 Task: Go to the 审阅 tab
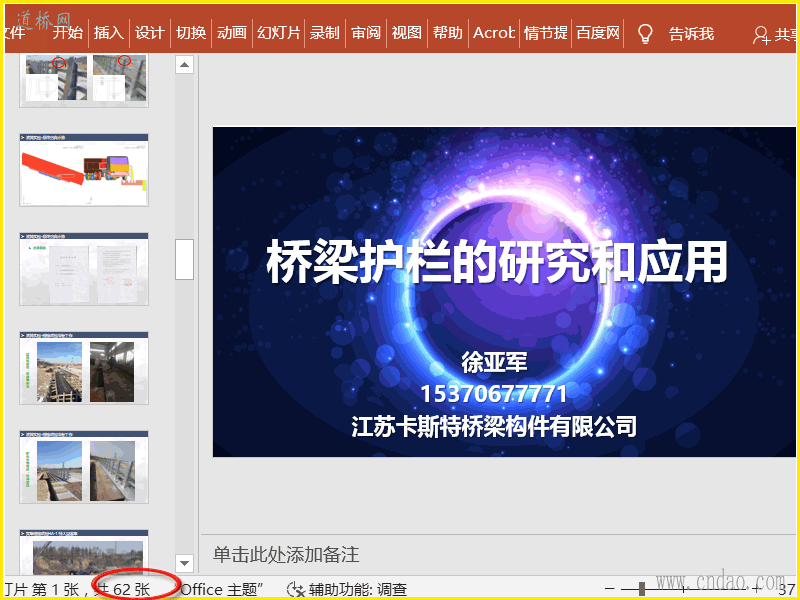tap(366, 33)
